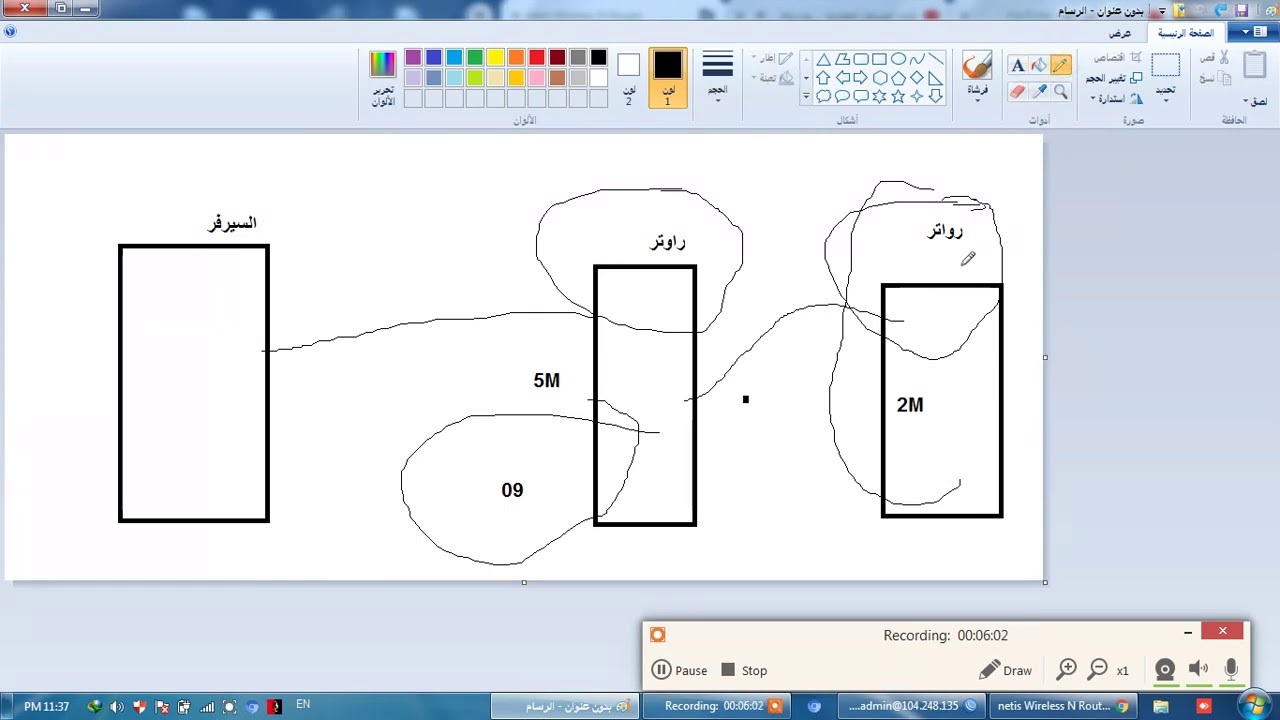Toggle microphone in recorder panel
Image resolution: width=1280 pixels, height=720 pixels.
pos(1231,670)
